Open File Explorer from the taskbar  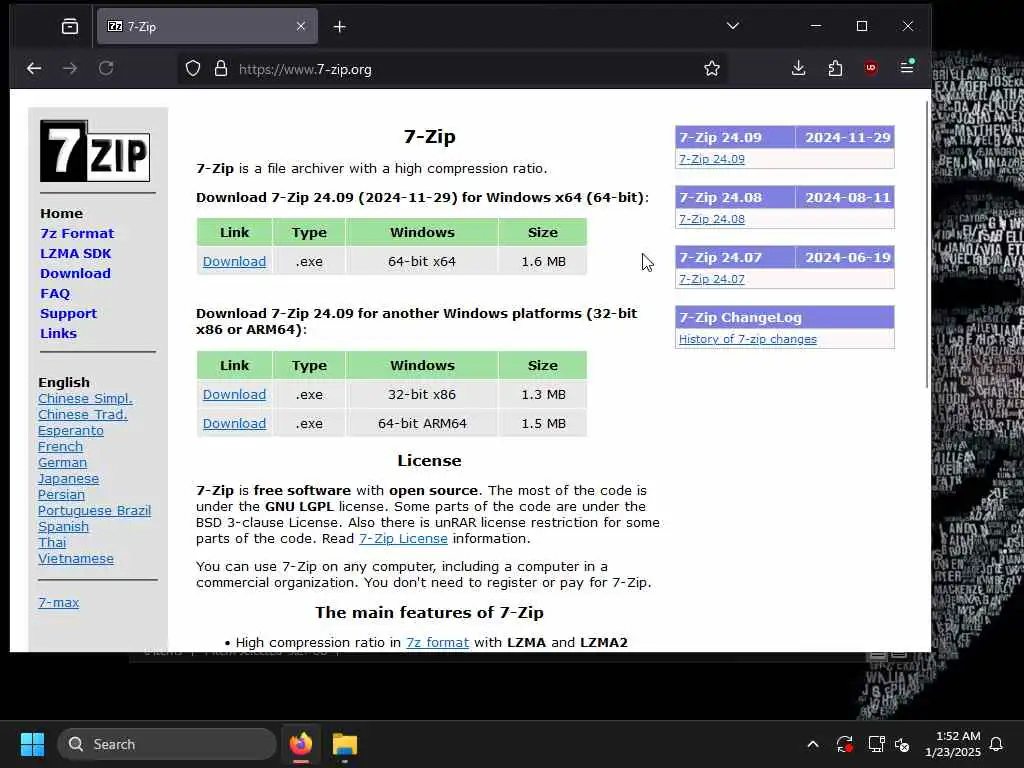coord(345,744)
